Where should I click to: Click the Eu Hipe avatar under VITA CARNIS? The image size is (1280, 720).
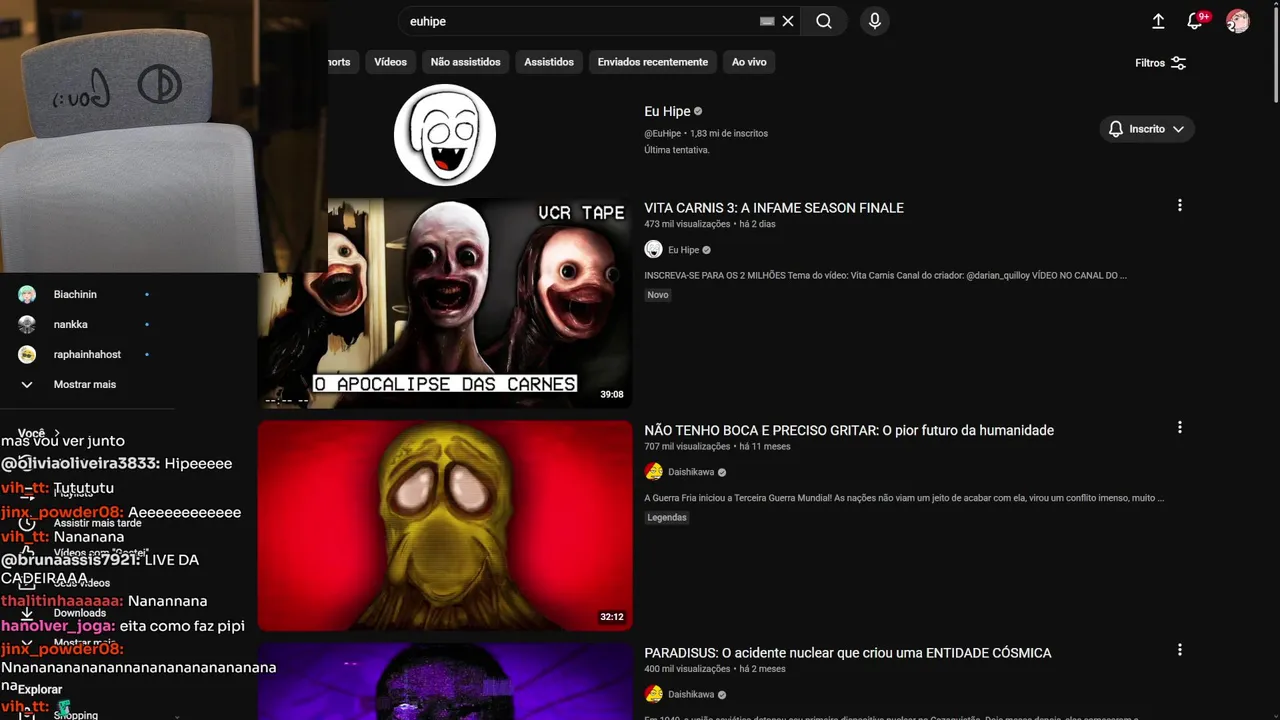pyautogui.click(x=653, y=249)
